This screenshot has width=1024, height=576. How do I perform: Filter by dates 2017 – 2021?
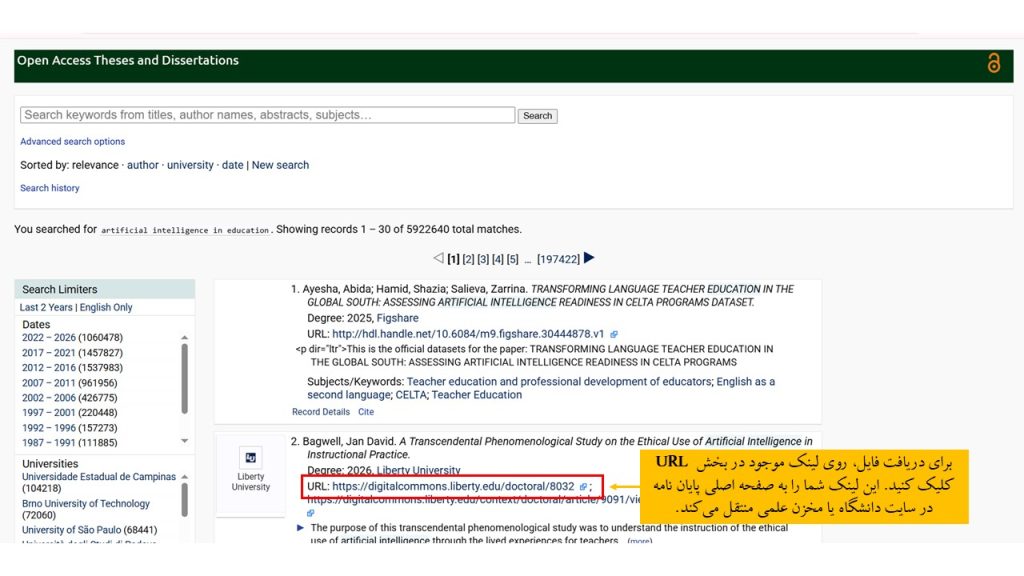49,353
